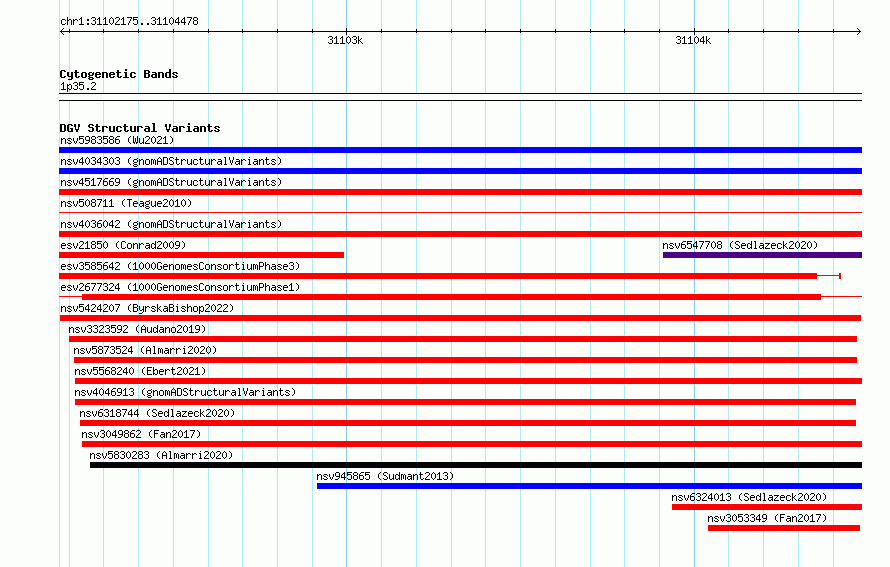The height and width of the screenshot is (567, 890).
Task: Click the left arrow of the ruler
Action: tap(62, 32)
